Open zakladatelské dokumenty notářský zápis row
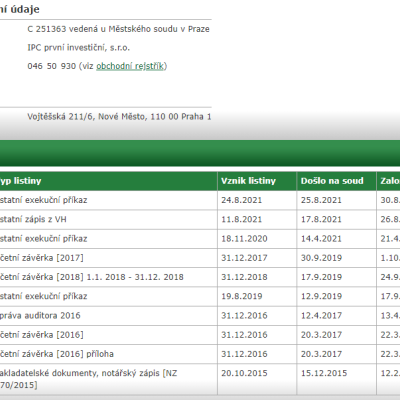Screen dimensions: 400x400 [200, 379]
